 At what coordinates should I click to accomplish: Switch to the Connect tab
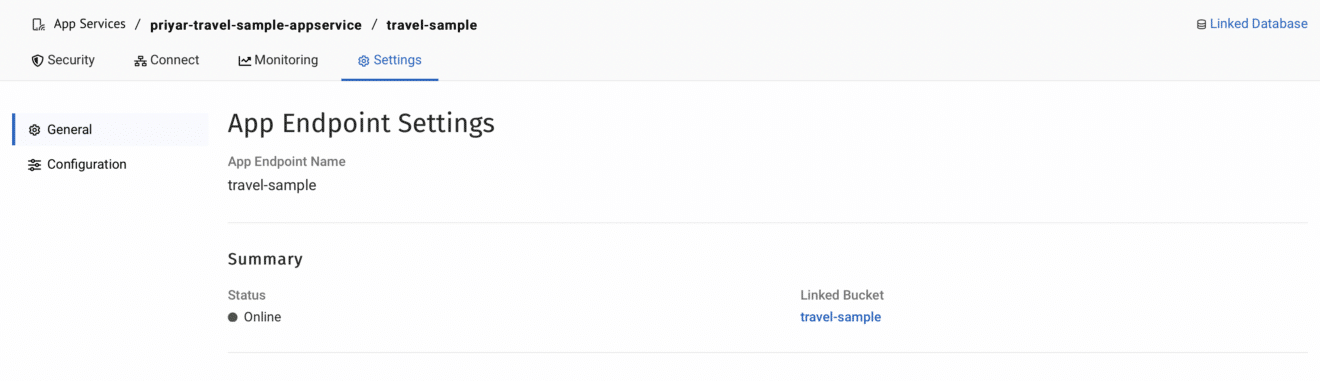coord(167,60)
